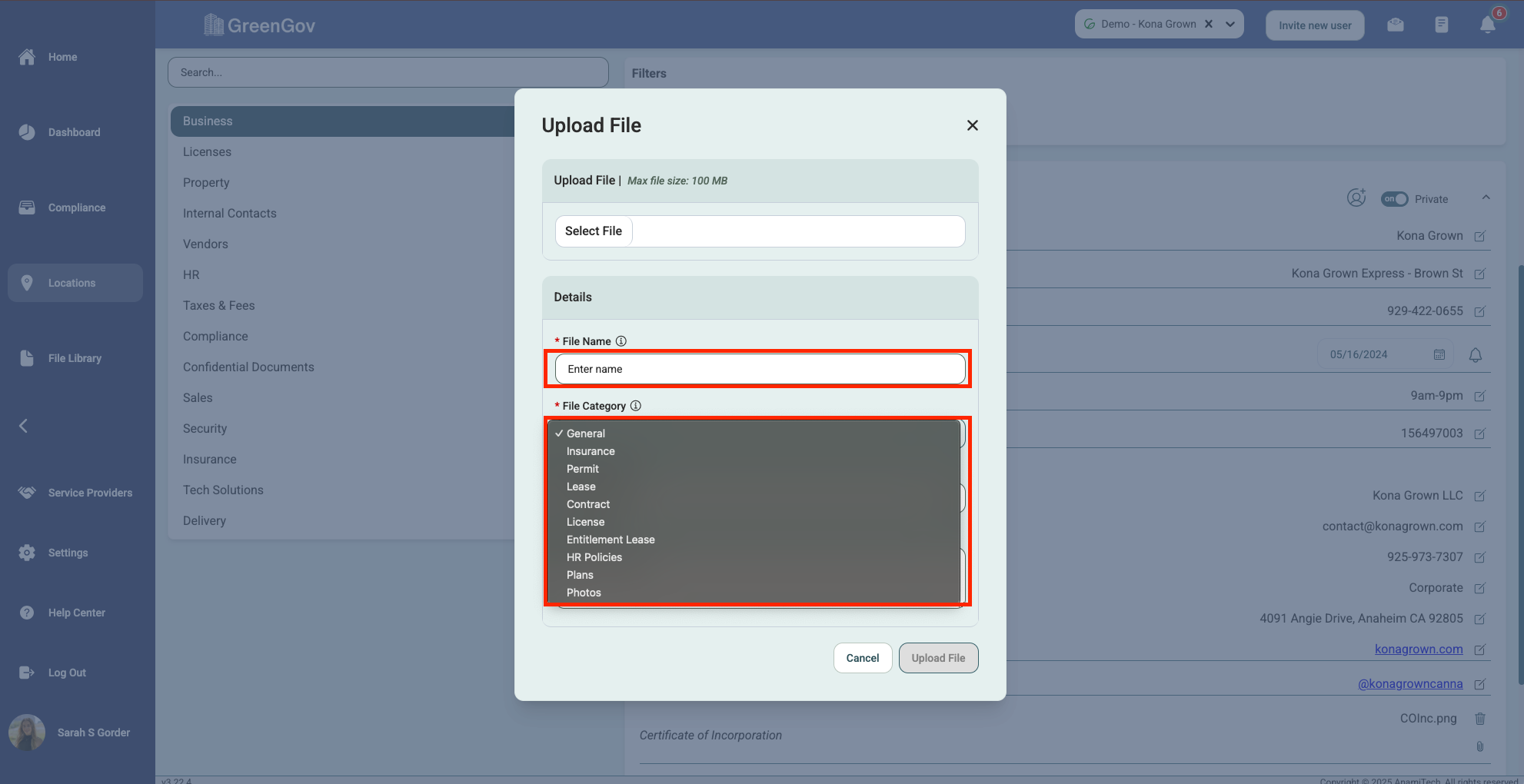Select Licenses in the category list
The height and width of the screenshot is (784, 1524).
[x=207, y=152]
